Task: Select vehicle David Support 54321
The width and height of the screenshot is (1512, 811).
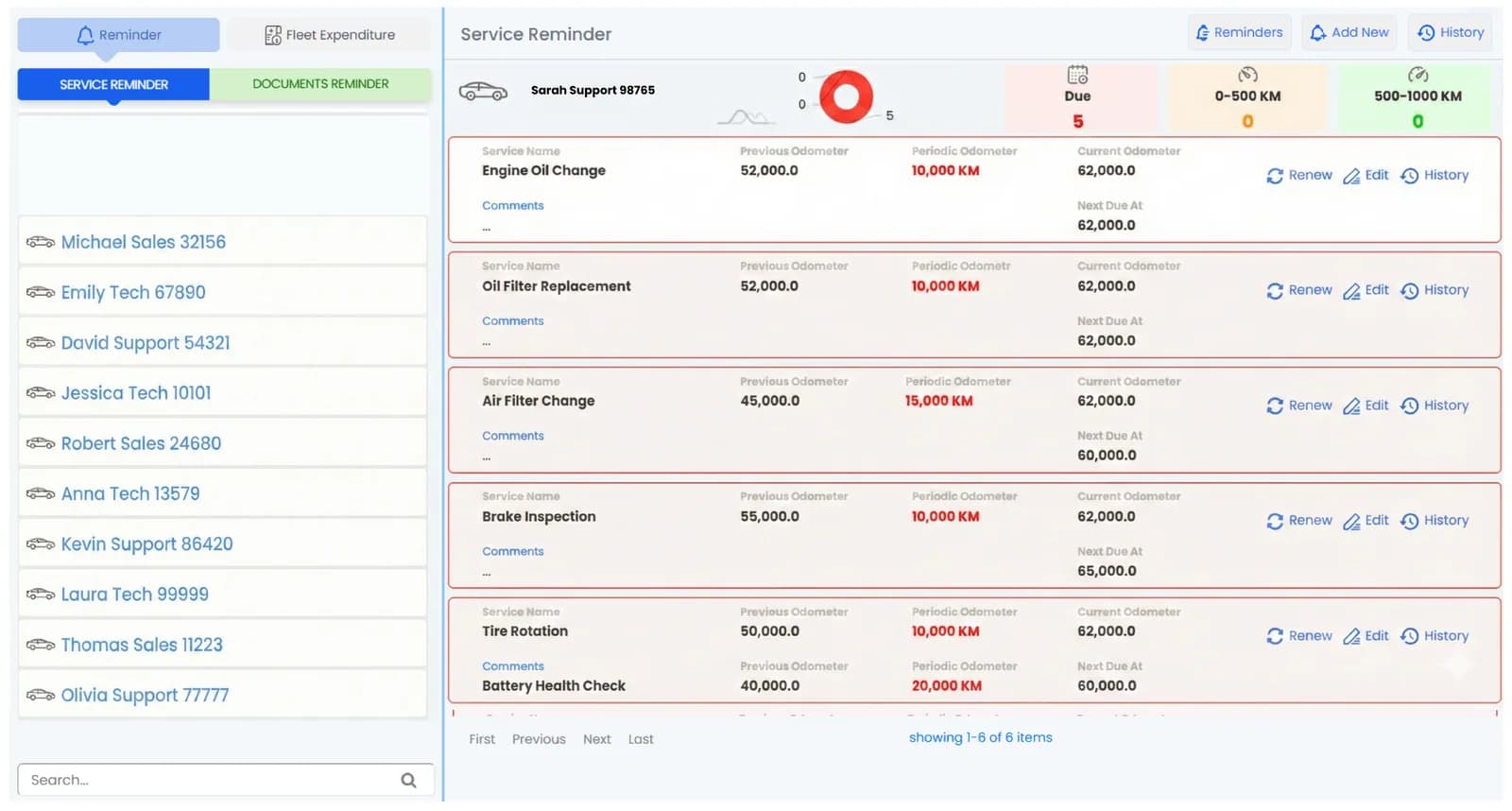Action: tap(222, 341)
